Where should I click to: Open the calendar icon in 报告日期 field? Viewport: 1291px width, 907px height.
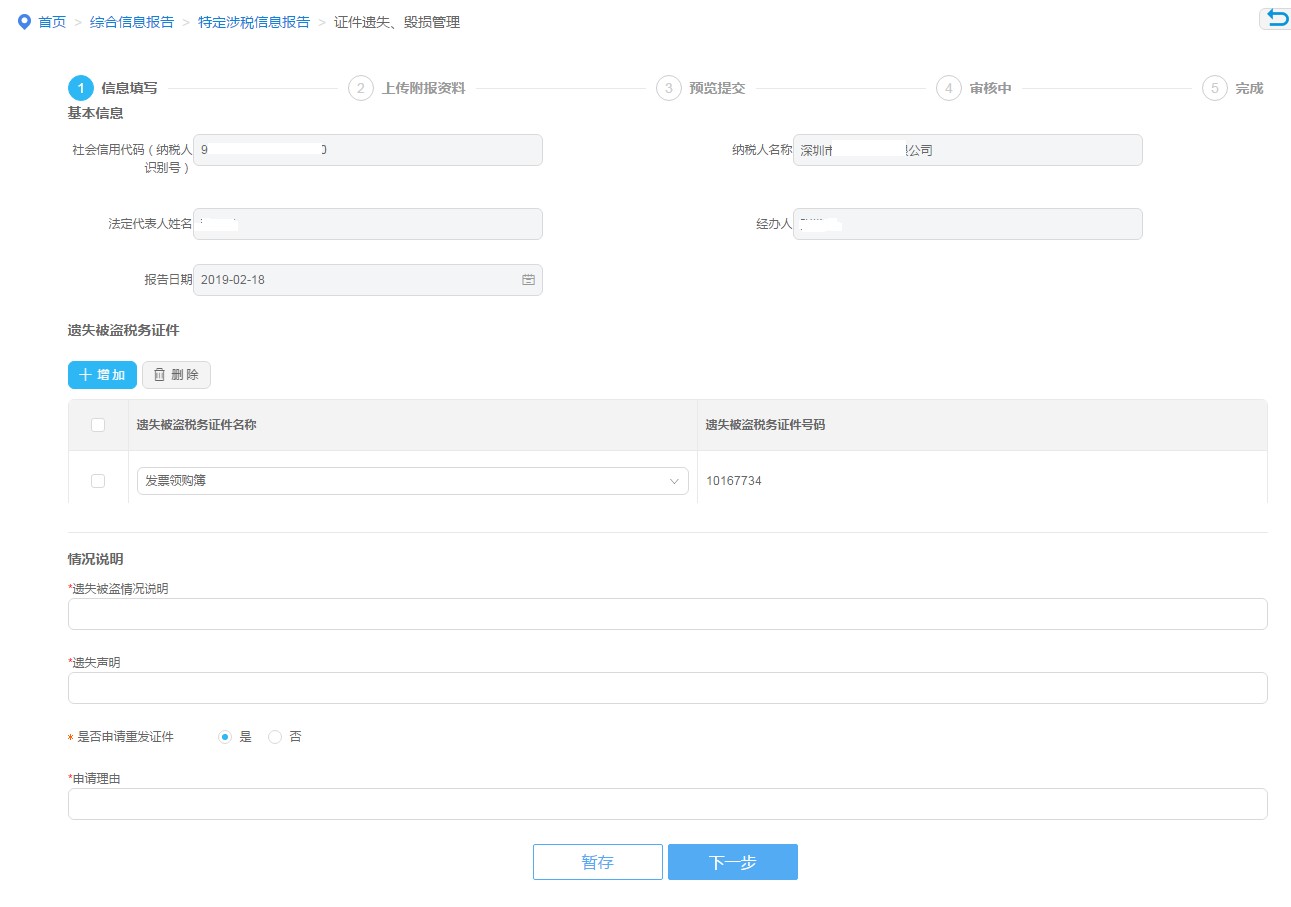click(x=528, y=280)
